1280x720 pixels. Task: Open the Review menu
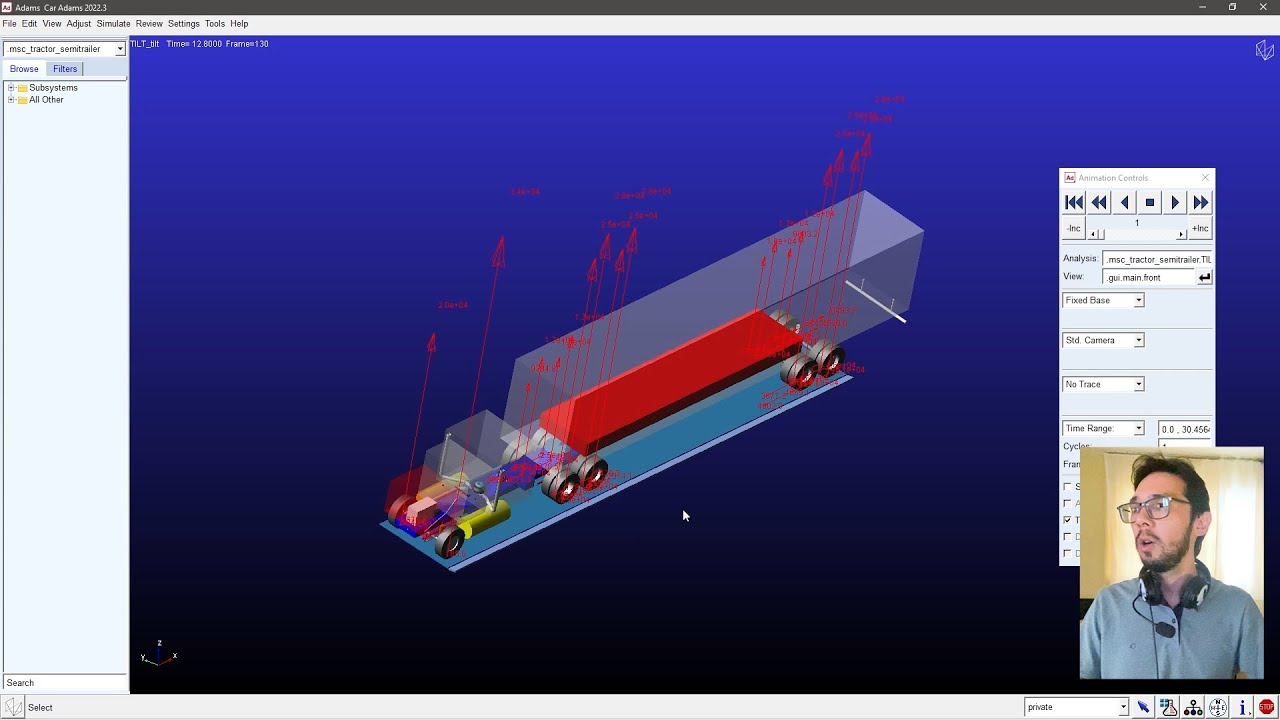149,24
